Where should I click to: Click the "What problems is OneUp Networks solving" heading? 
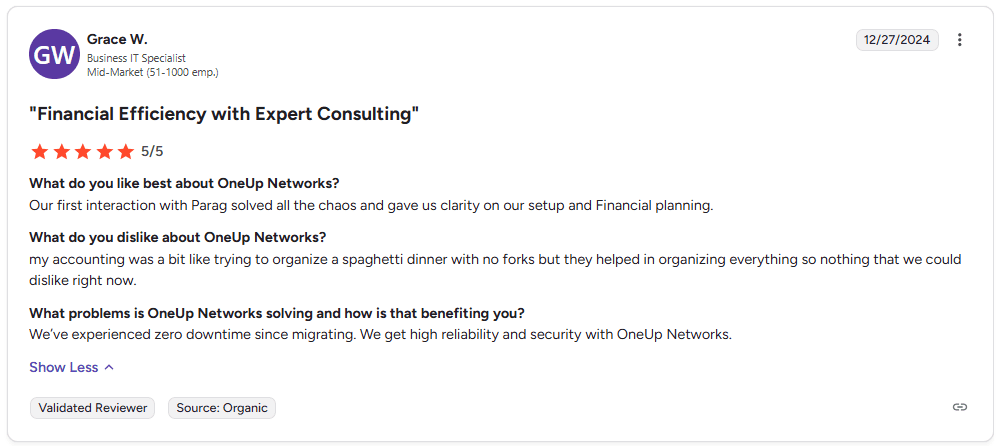[x=277, y=312]
